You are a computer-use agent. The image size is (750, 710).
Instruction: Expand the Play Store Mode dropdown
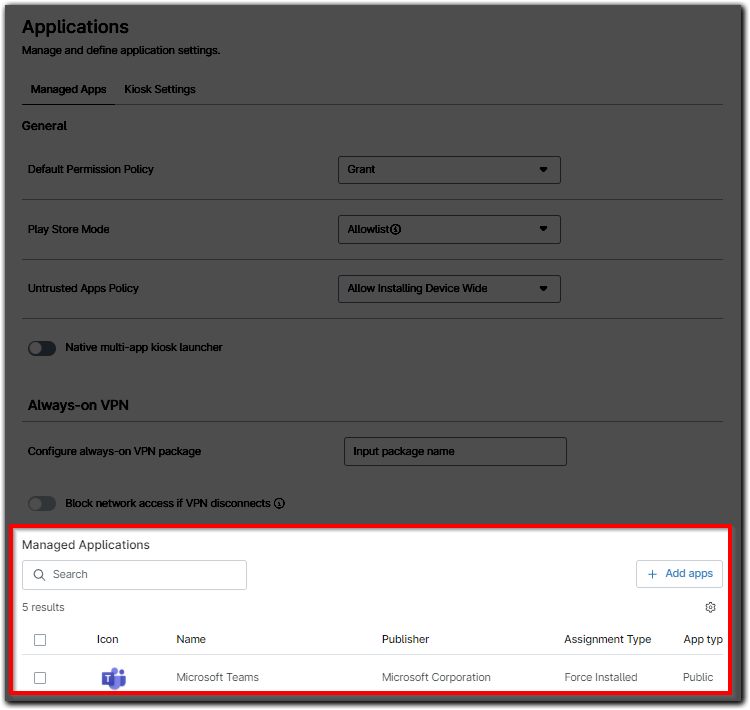click(x=449, y=229)
